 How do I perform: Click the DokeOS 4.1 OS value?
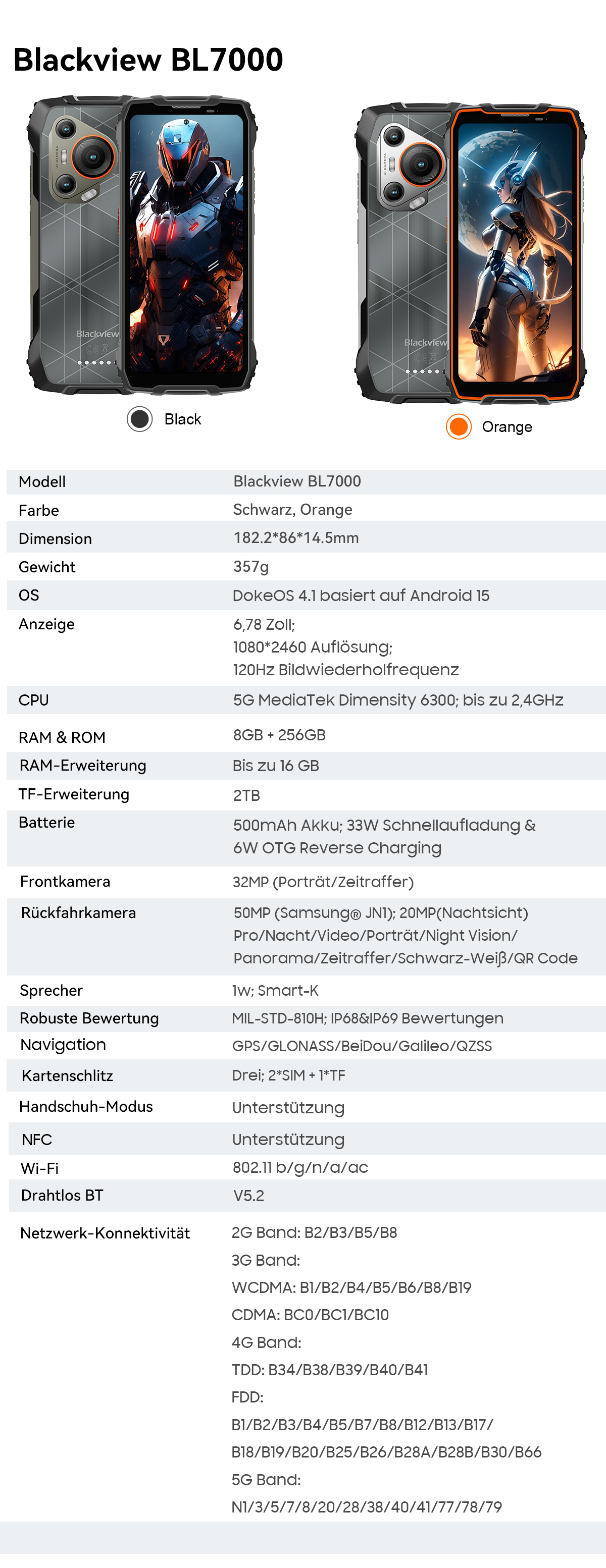tap(361, 596)
